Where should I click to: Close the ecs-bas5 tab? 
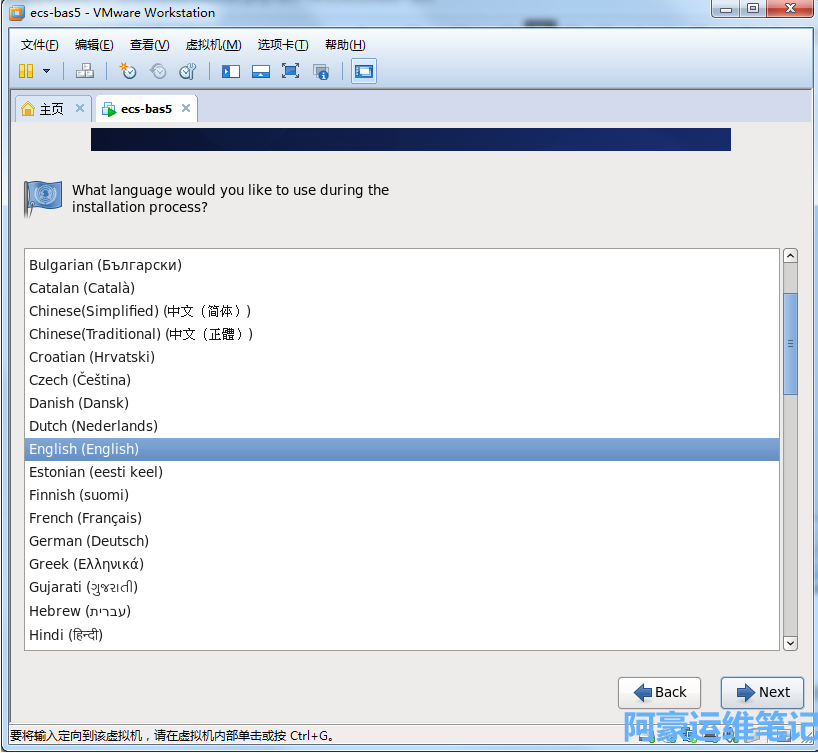[x=185, y=108]
